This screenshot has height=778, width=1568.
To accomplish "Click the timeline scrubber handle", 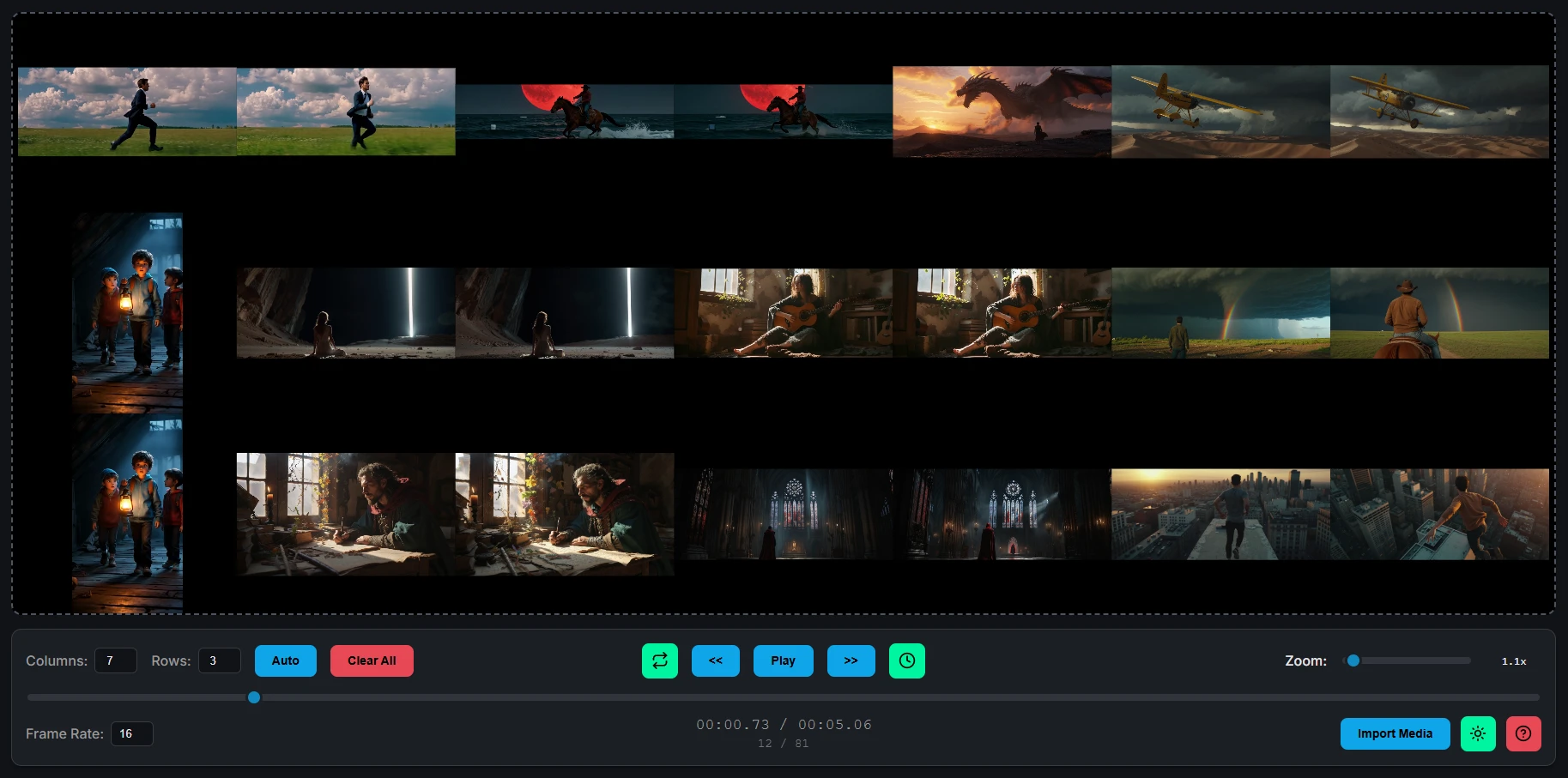I will (254, 697).
